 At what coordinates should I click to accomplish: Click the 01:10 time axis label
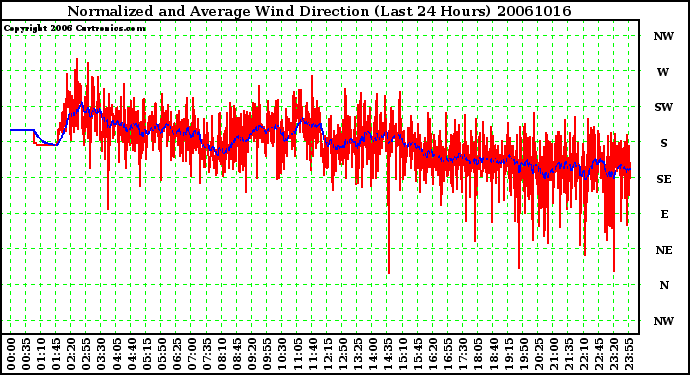pos(41,354)
